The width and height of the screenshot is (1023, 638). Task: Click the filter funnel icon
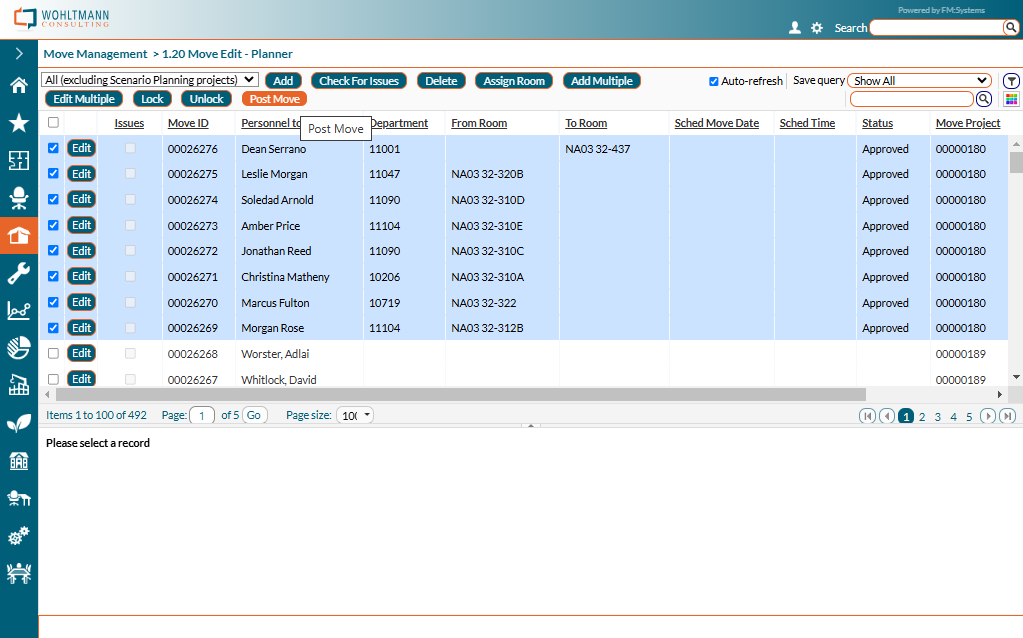coord(1011,81)
